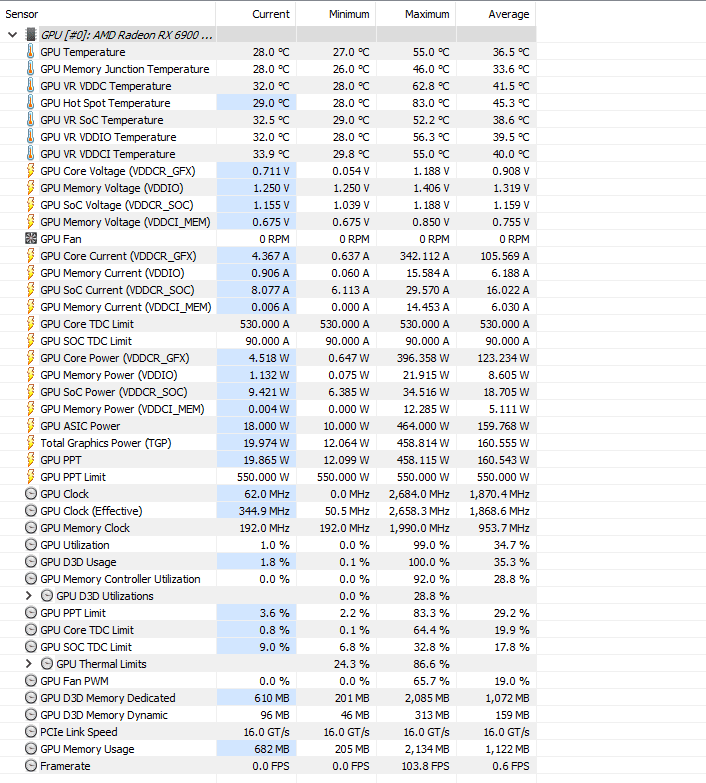Click lightning icon beside Total Graphics Power (TGP)
706x783 pixels.
pyautogui.click(x=30, y=442)
